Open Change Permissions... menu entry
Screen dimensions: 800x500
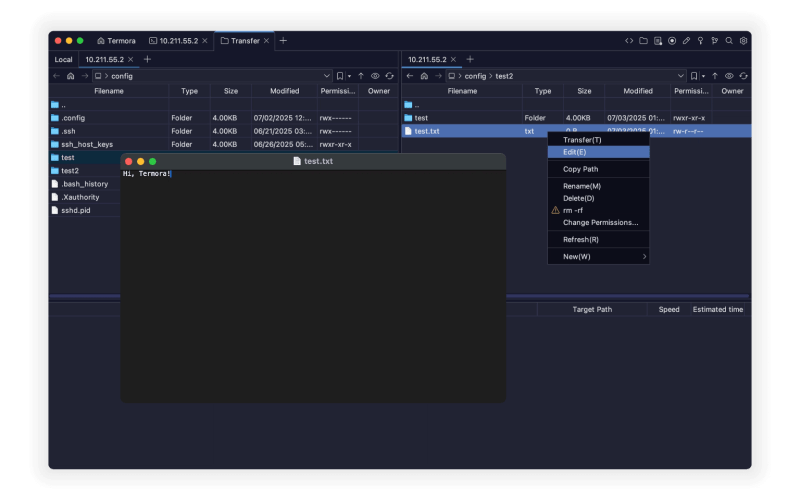598,222
